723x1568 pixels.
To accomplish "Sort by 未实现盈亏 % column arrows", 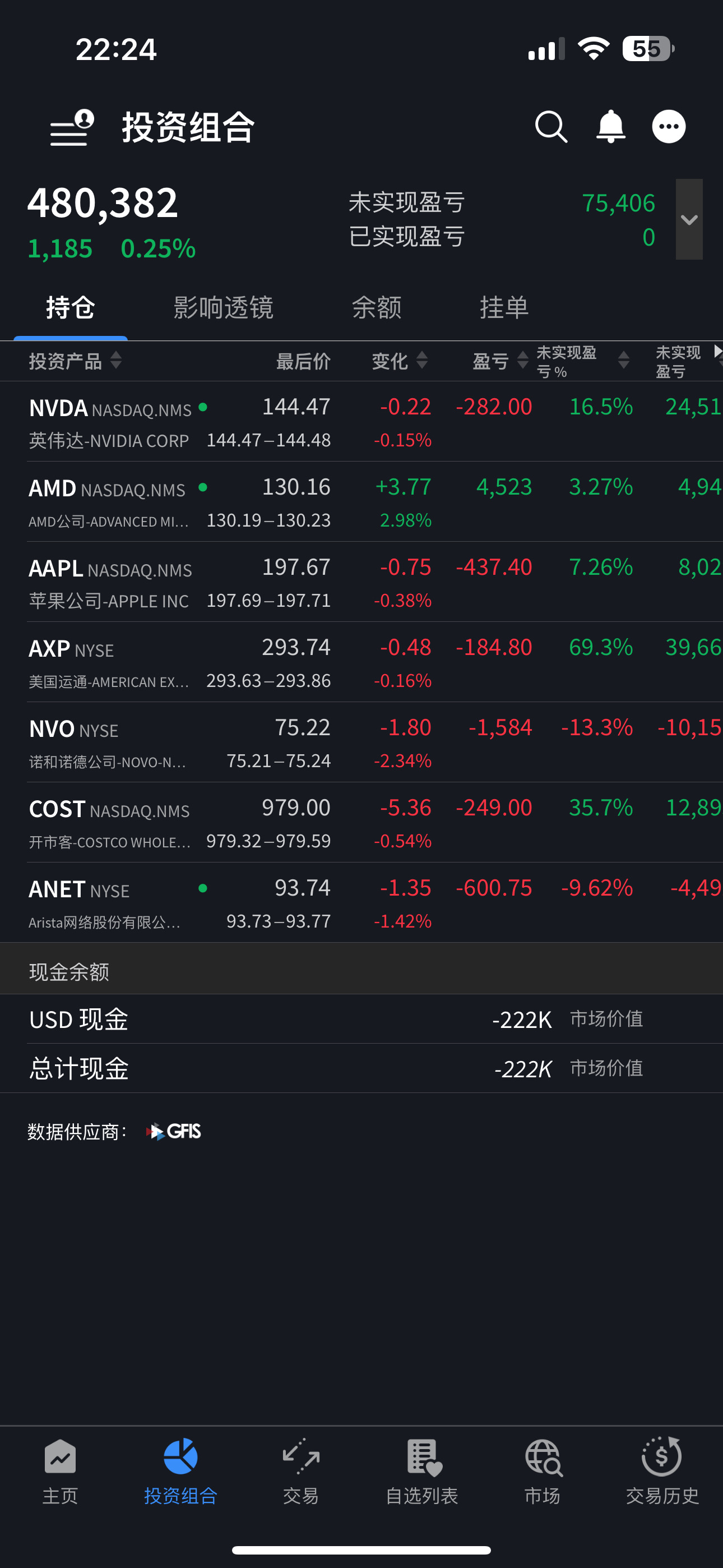I will (623, 361).
